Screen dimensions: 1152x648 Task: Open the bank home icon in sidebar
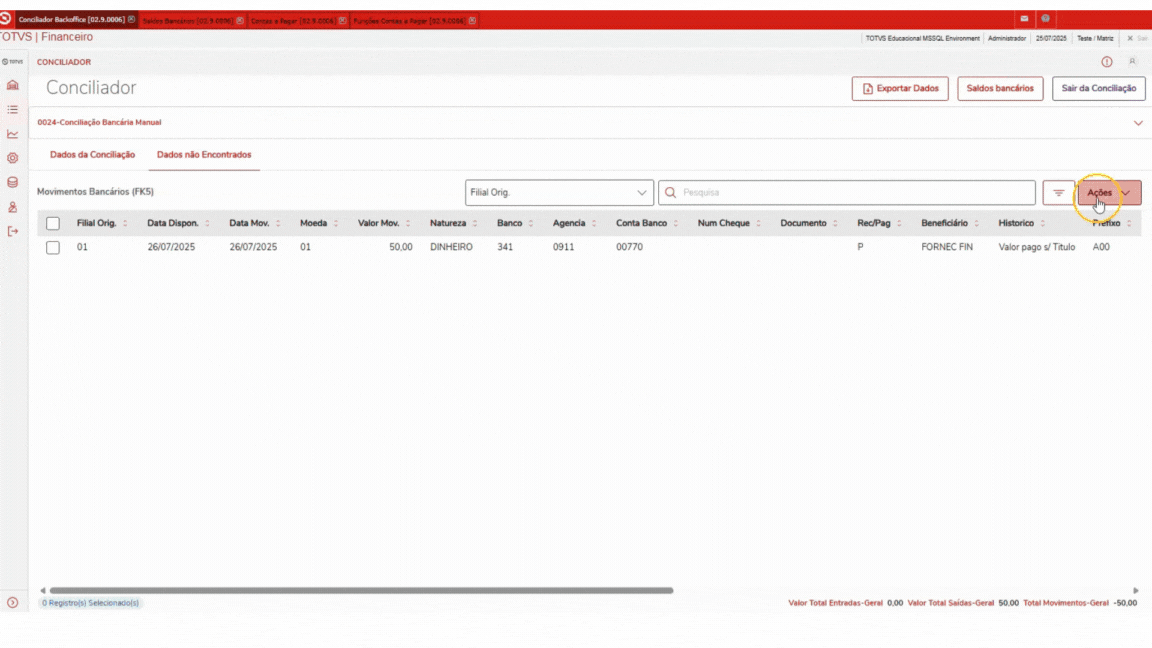(x=12, y=85)
